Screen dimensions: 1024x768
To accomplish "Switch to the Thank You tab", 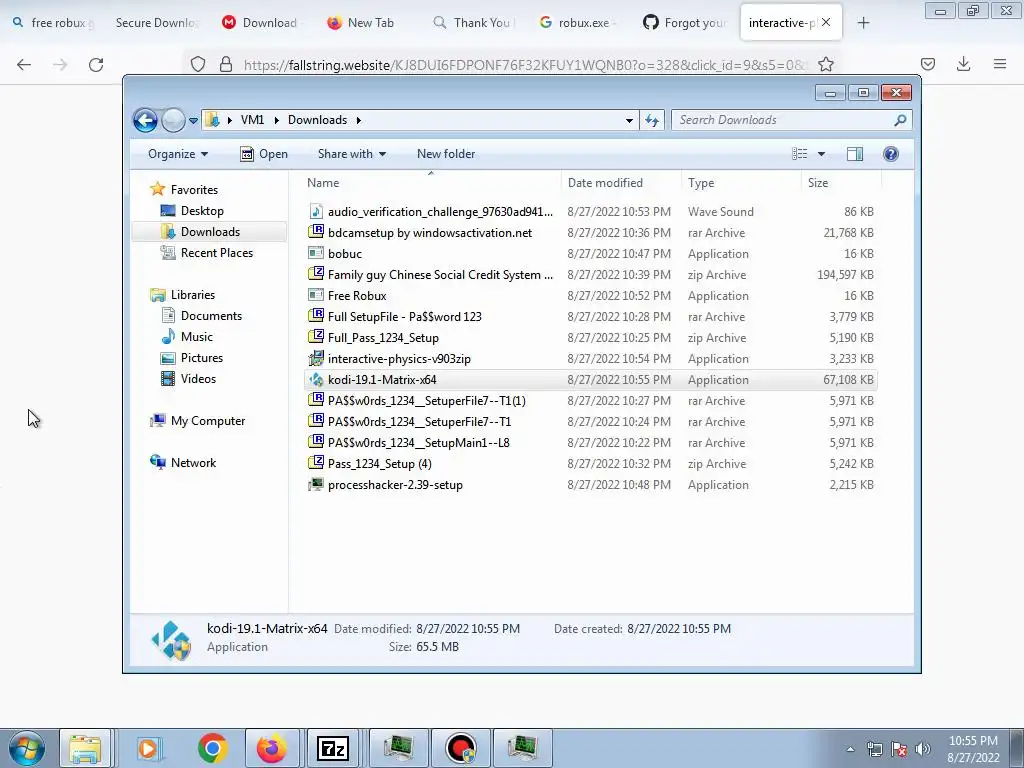I will (x=473, y=23).
